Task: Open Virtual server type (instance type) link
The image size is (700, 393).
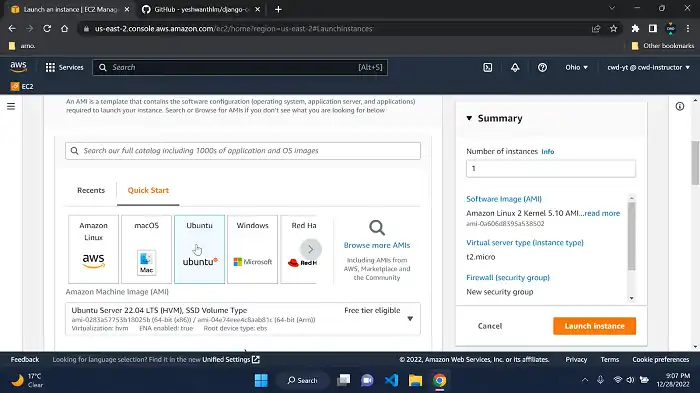Action: [x=525, y=243]
